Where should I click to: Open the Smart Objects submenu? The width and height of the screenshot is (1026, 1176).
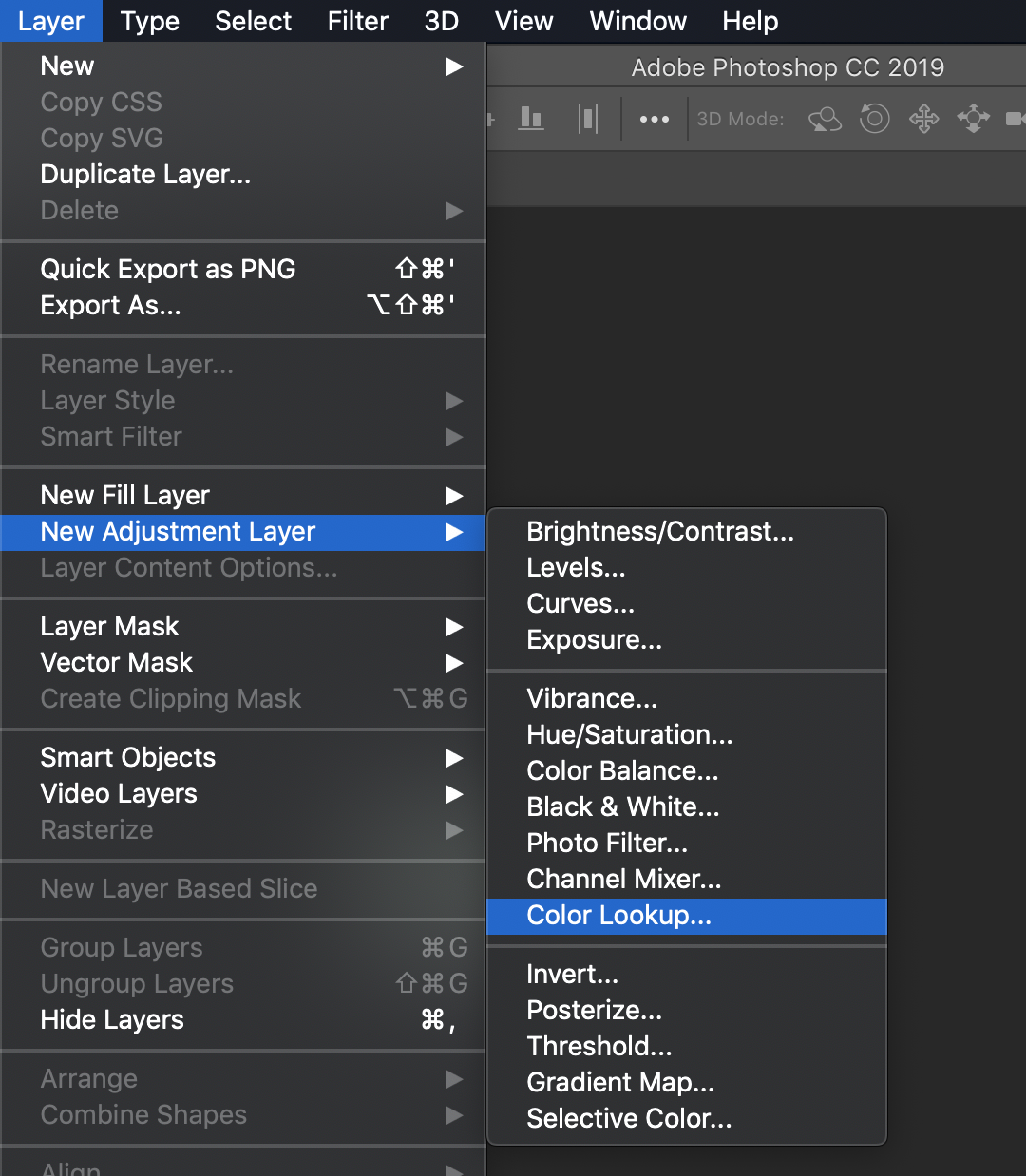point(454,758)
